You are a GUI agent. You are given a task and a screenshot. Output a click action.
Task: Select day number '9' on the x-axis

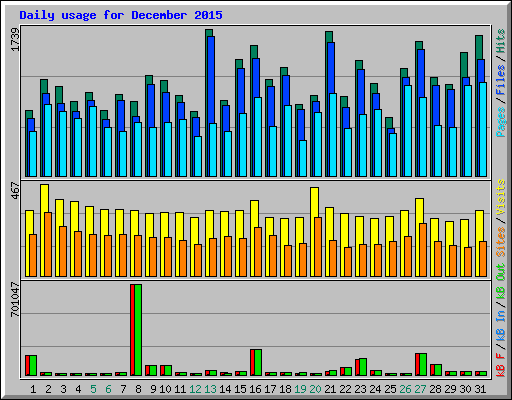tap(153, 389)
